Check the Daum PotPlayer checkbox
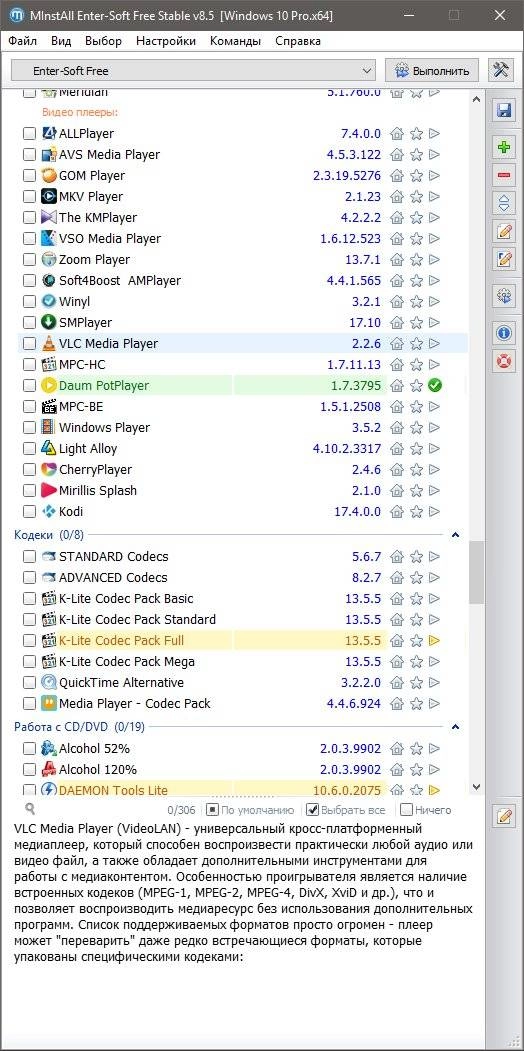The height and width of the screenshot is (1051, 524). (x=29, y=385)
